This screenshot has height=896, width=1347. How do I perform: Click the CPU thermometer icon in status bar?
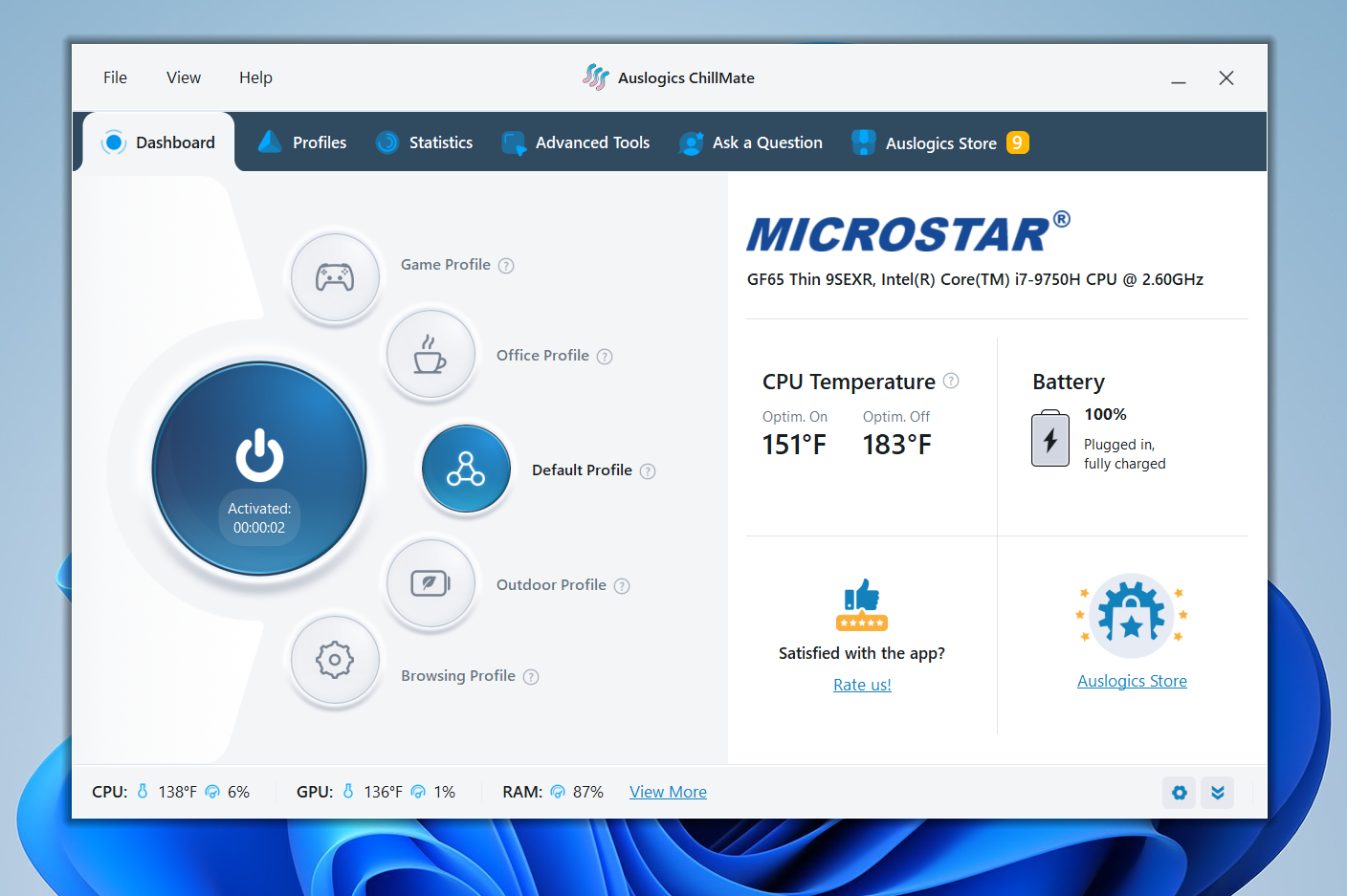[142, 791]
